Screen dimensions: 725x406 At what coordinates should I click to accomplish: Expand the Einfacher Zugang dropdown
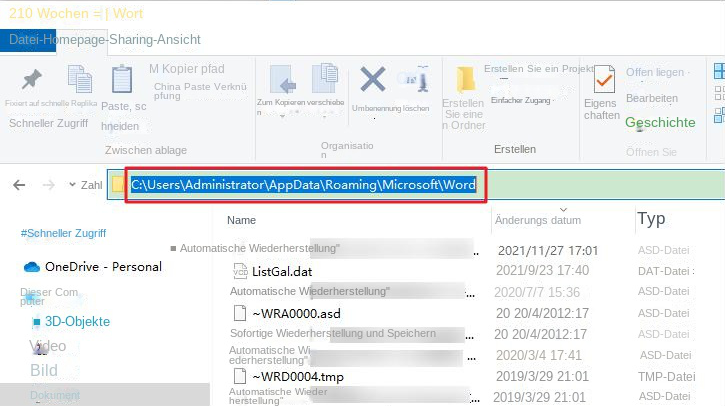pos(554,100)
